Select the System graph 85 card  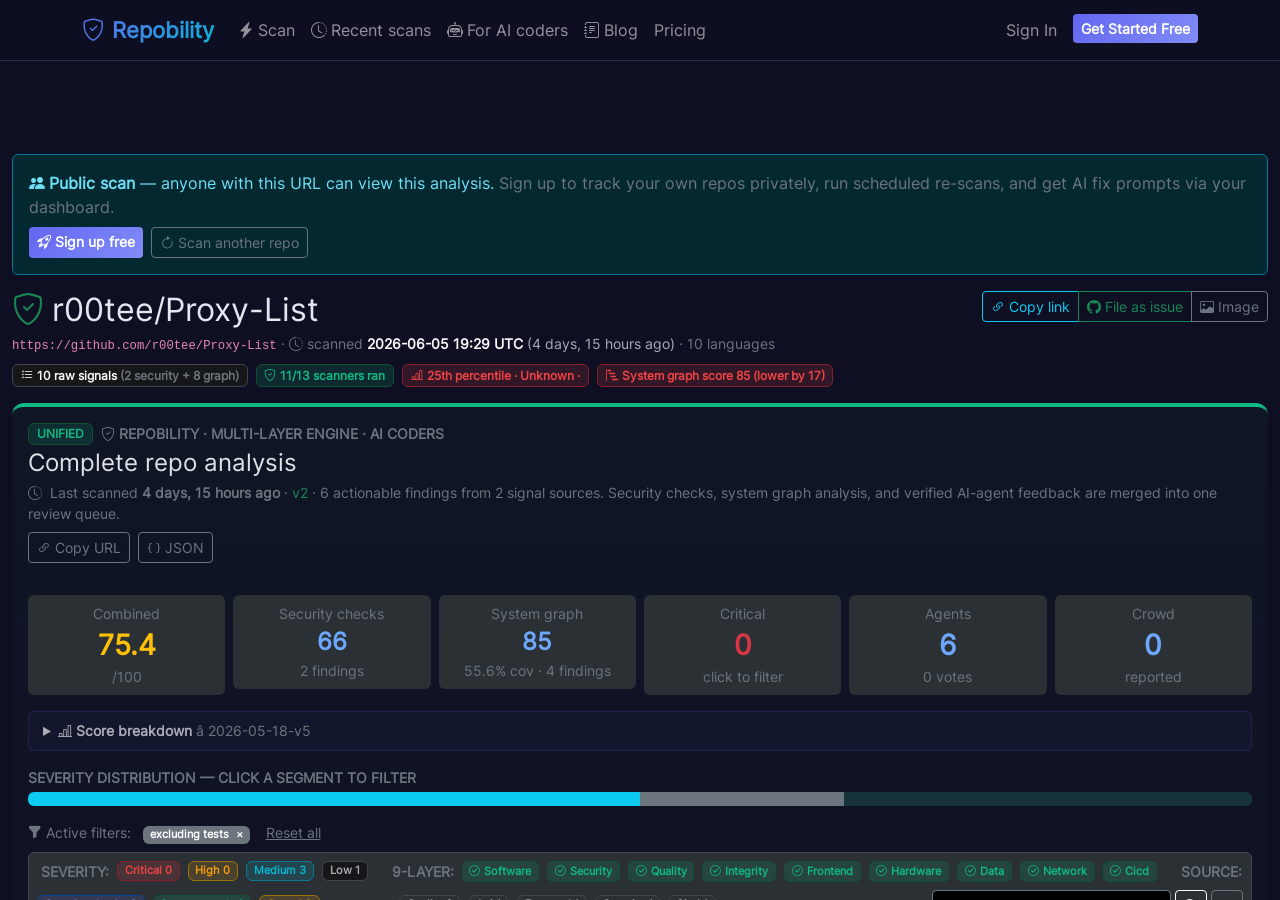(537, 642)
